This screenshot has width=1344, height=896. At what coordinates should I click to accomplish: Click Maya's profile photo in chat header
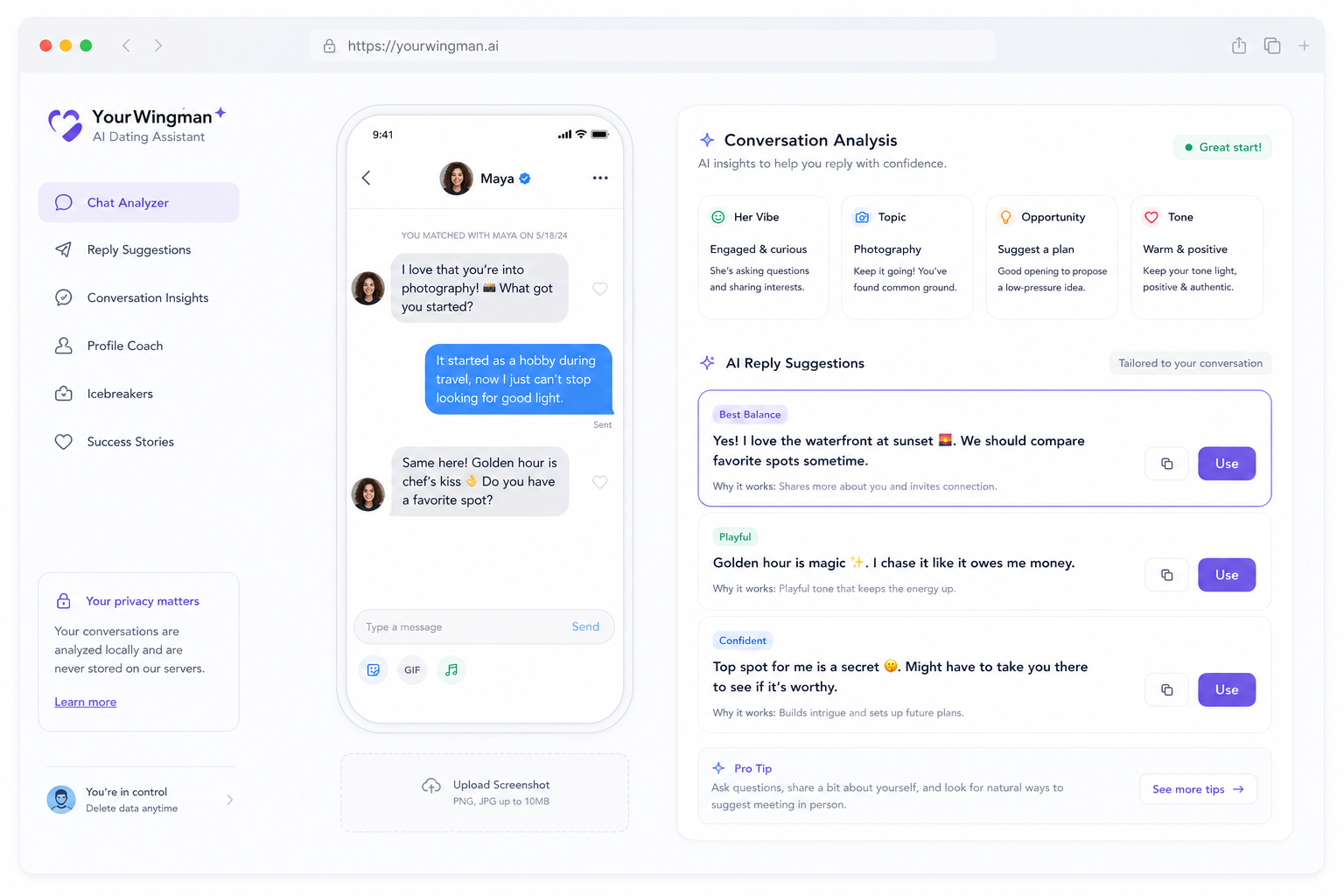coord(456,178)
